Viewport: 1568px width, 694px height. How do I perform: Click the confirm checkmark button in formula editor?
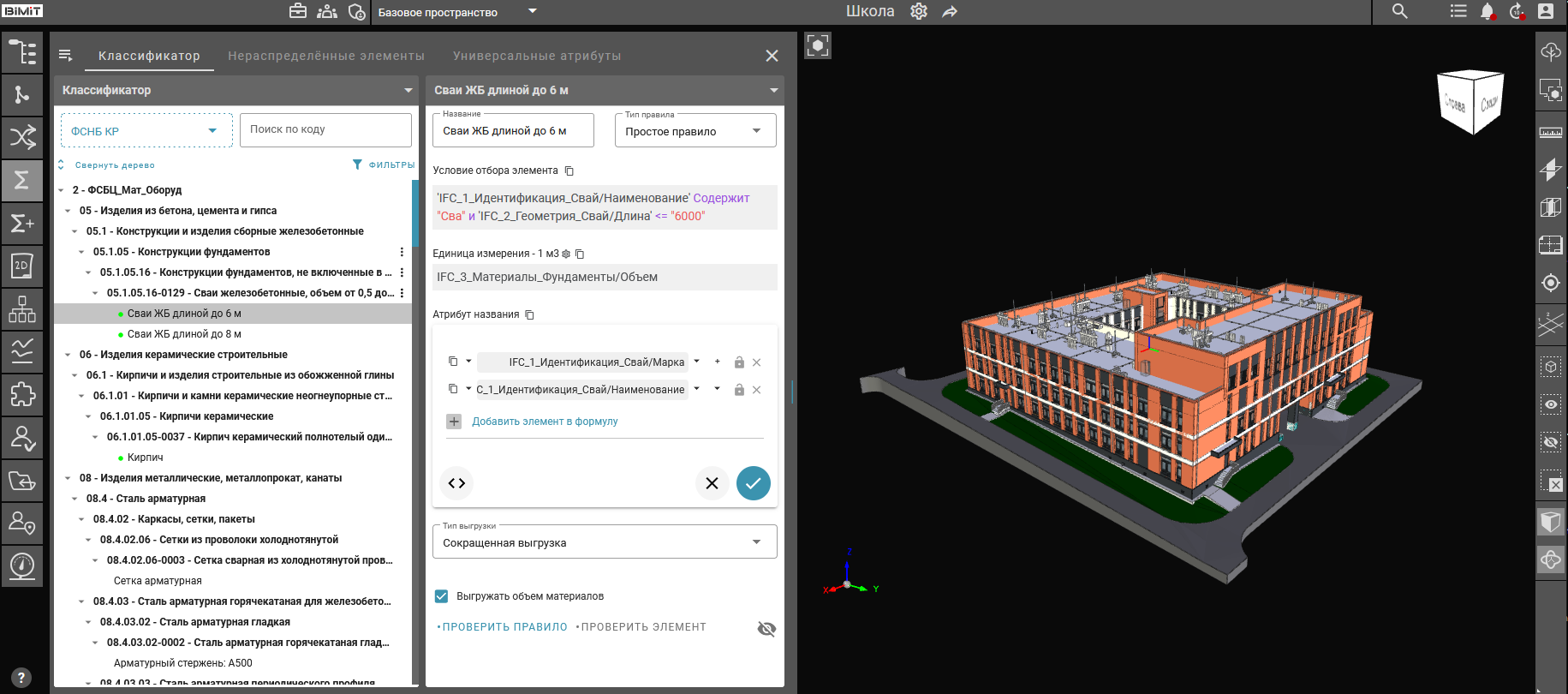click(754, 483)
